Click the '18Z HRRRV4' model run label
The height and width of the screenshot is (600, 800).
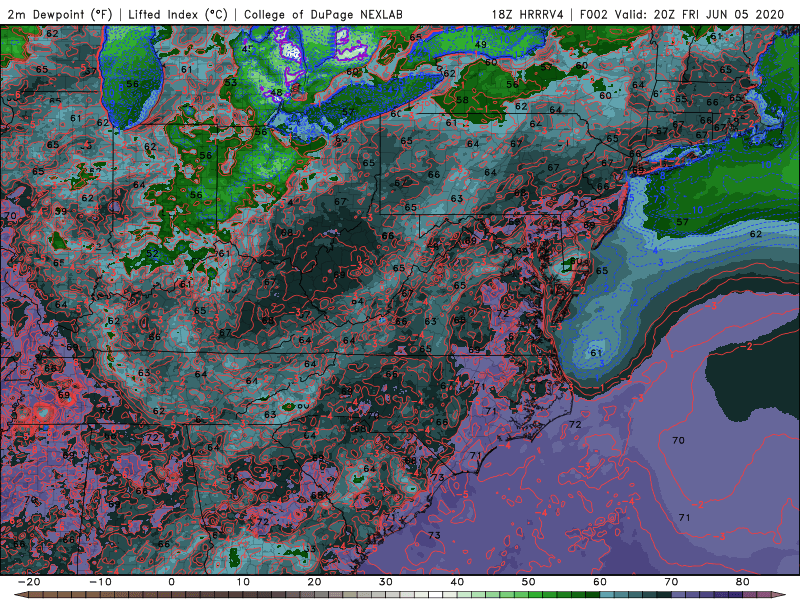(x=528, y=15)
